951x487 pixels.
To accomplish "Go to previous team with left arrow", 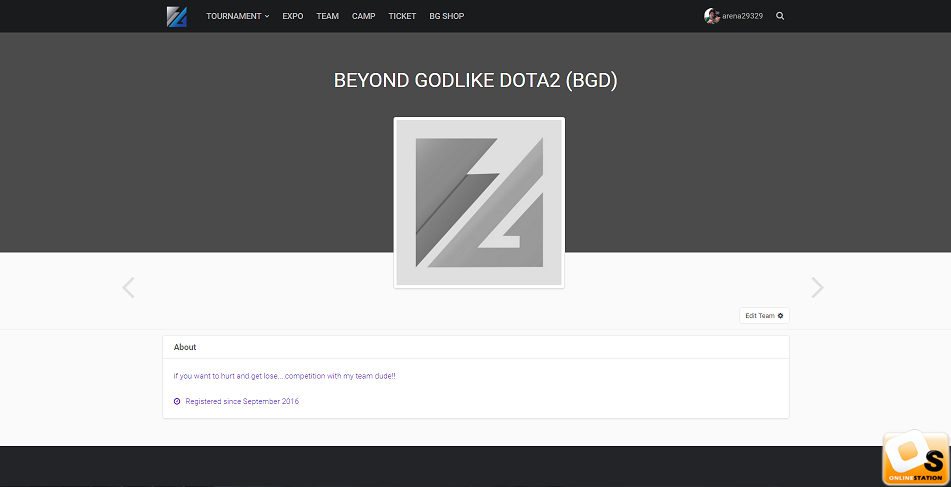I will tap(128, 287).
